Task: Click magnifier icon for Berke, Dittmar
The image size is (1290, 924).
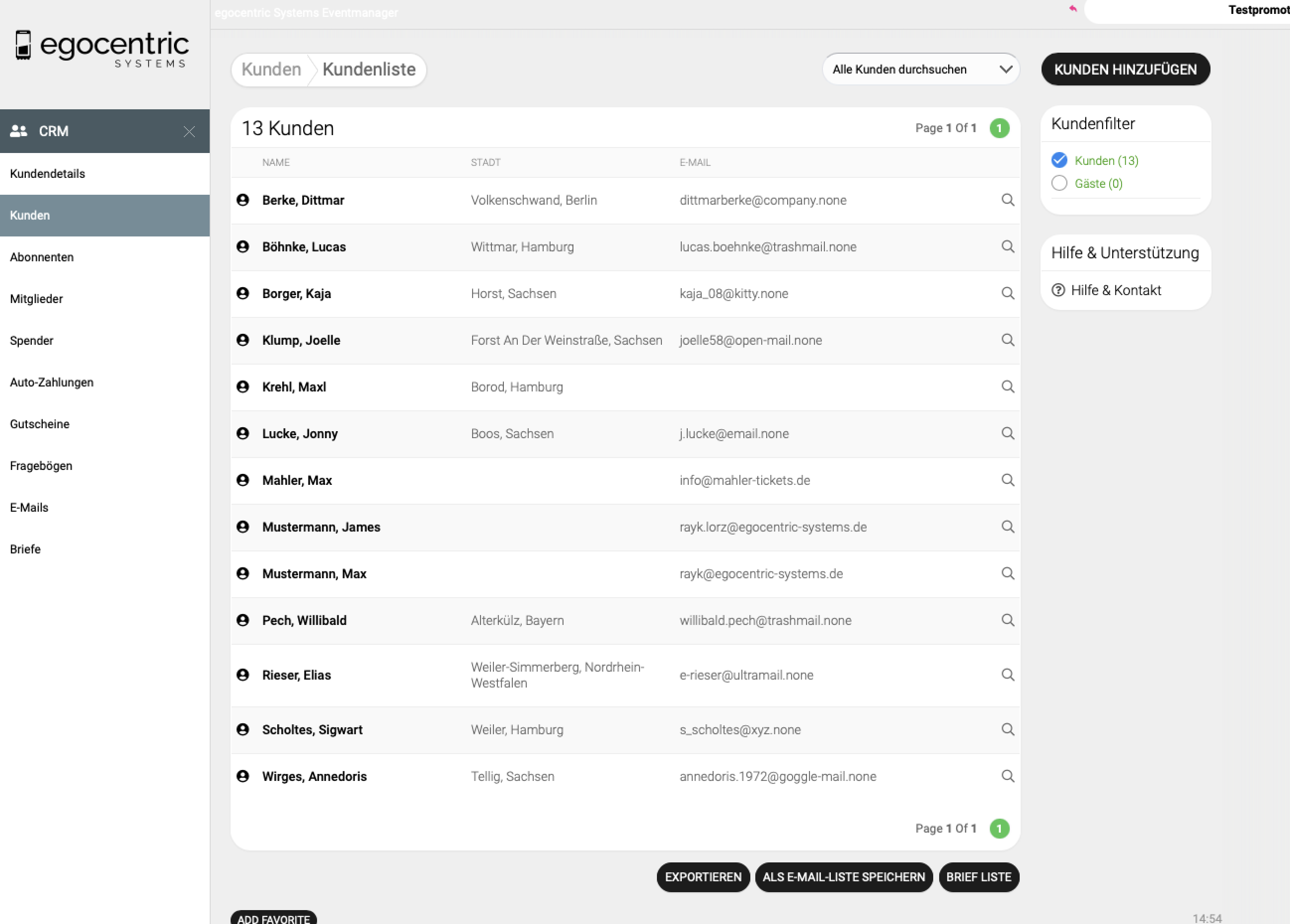Action: point(1007,200)
